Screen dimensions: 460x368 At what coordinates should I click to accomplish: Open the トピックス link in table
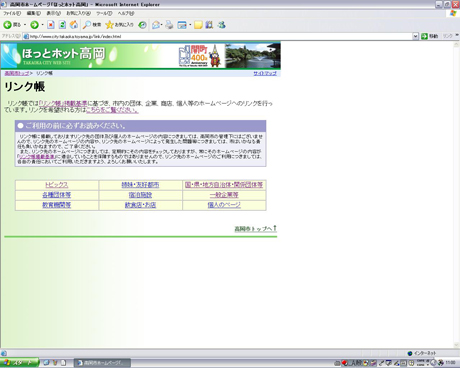click(x=57, y=185)
